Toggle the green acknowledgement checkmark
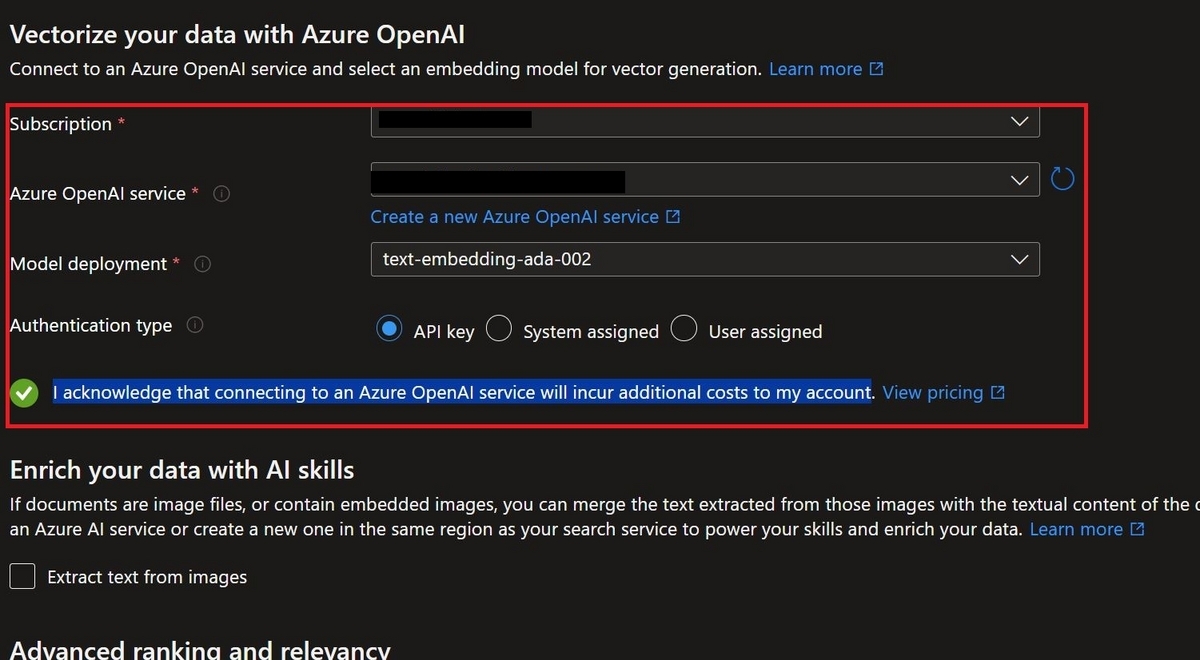This screenshot has height=660, width=1200. [24, 393]
